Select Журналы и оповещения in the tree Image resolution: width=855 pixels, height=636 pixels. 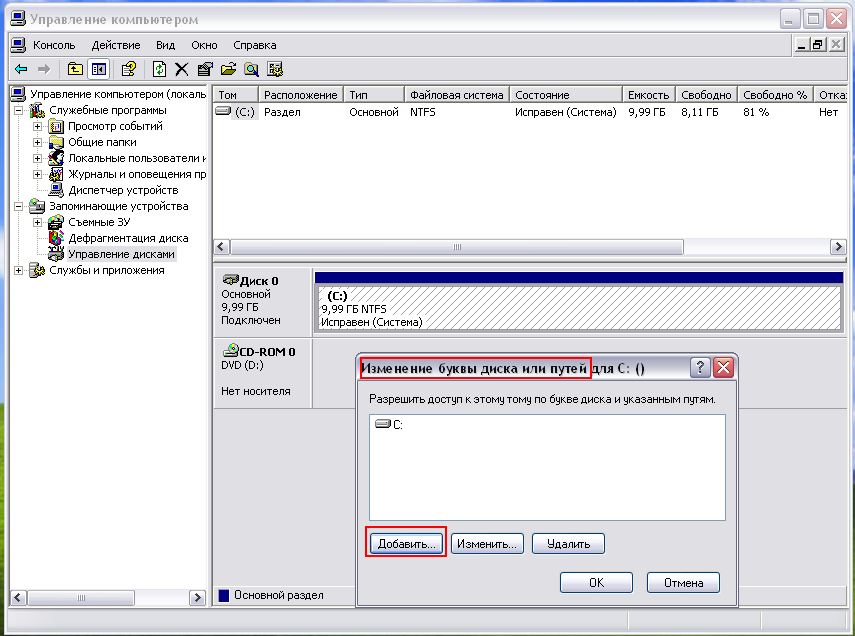(137, 174)
